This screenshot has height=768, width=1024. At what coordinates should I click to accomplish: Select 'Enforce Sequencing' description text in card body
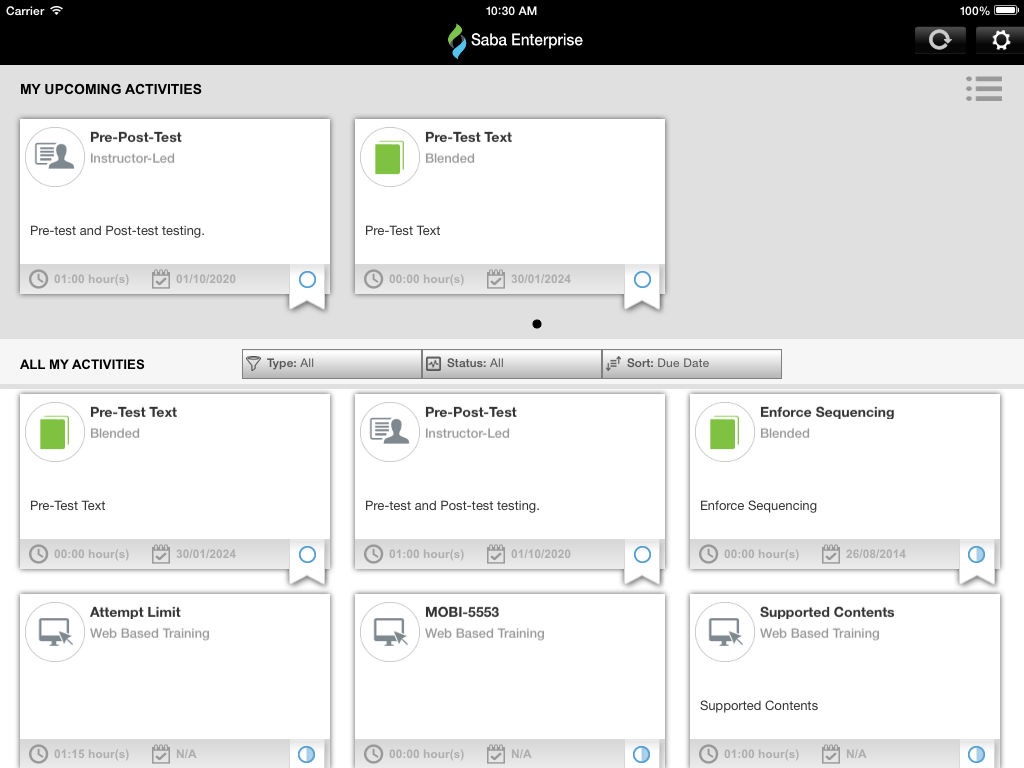[x=758, y=505]
